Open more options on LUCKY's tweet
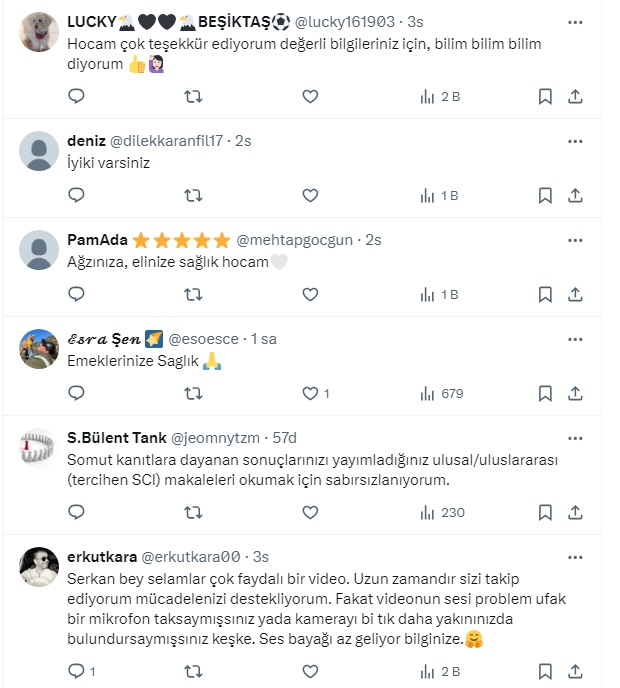620x688 pixels. tap(575, 22)
